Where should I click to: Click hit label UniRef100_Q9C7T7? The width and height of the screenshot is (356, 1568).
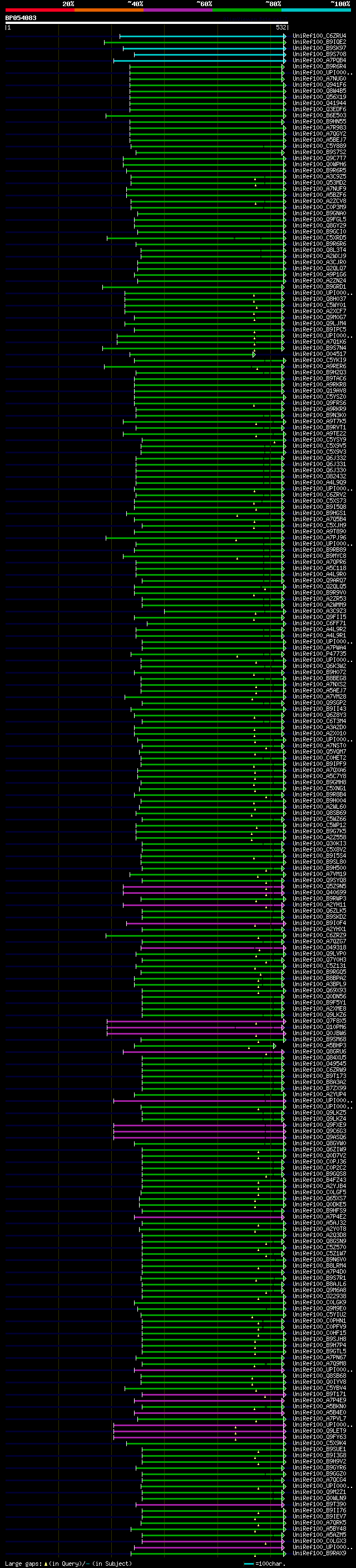(x=319, y=159)
